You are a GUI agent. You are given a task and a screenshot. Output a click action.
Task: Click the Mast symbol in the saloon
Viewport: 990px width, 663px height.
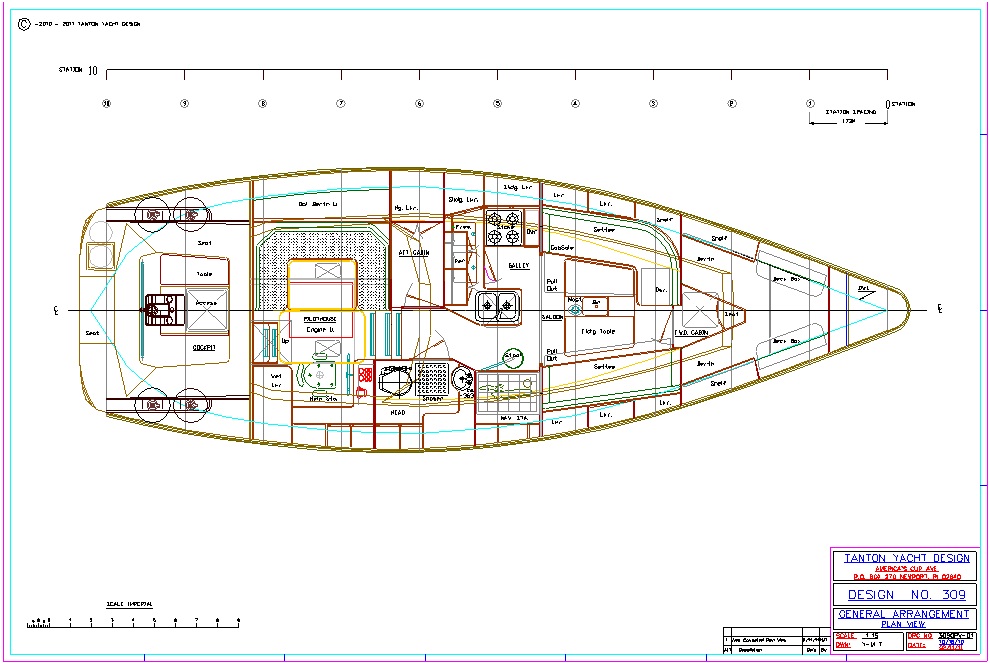pos(575,309)
